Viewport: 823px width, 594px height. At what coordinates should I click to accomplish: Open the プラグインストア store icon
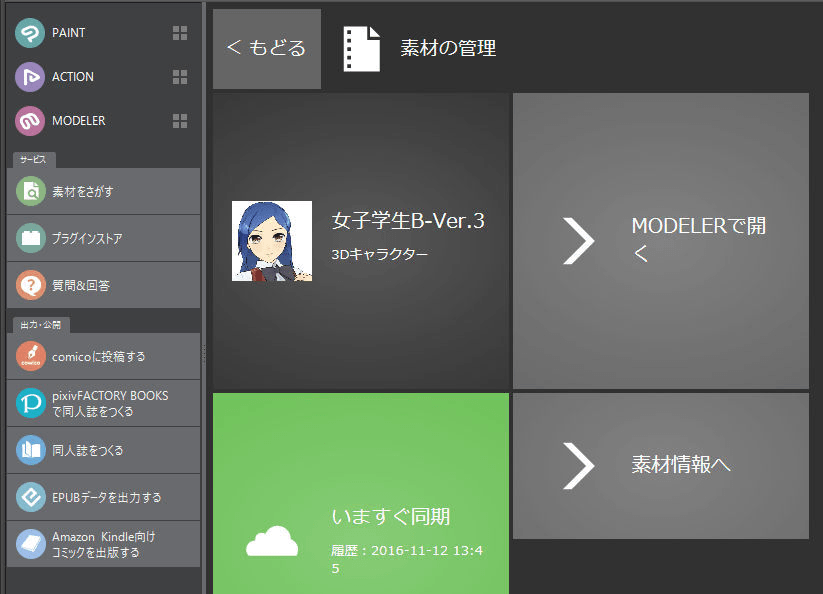pyautogui.click(x=29, y=238)
